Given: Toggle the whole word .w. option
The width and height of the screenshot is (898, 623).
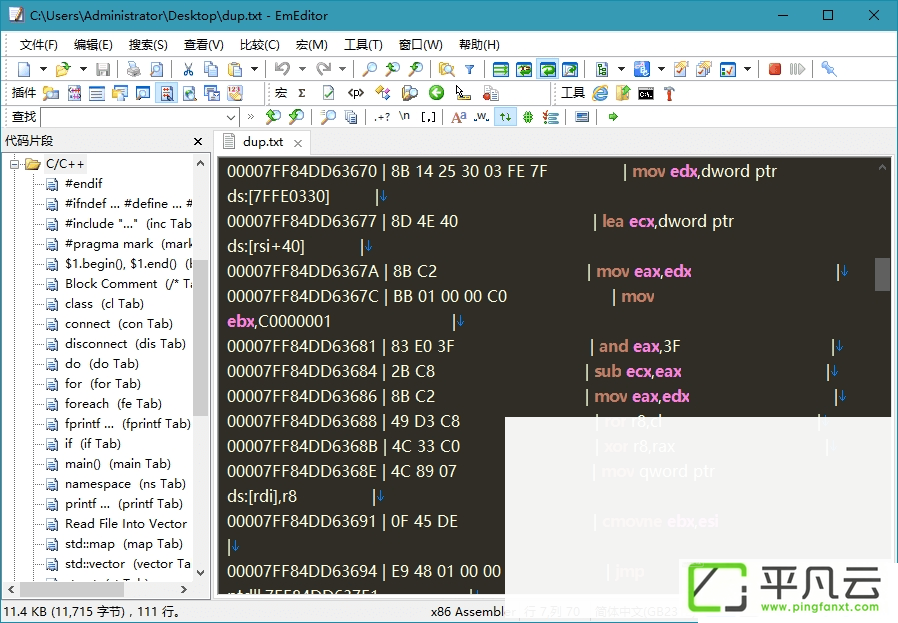Looking at the screenshot, I should click(482, 117).
